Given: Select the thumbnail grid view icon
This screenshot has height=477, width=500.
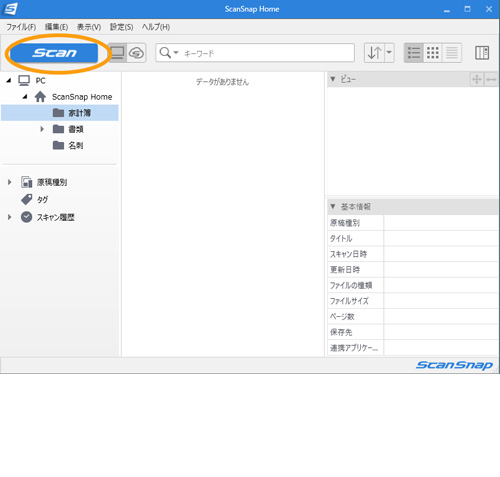Looking at the screenshot, I should click(433, 53).
